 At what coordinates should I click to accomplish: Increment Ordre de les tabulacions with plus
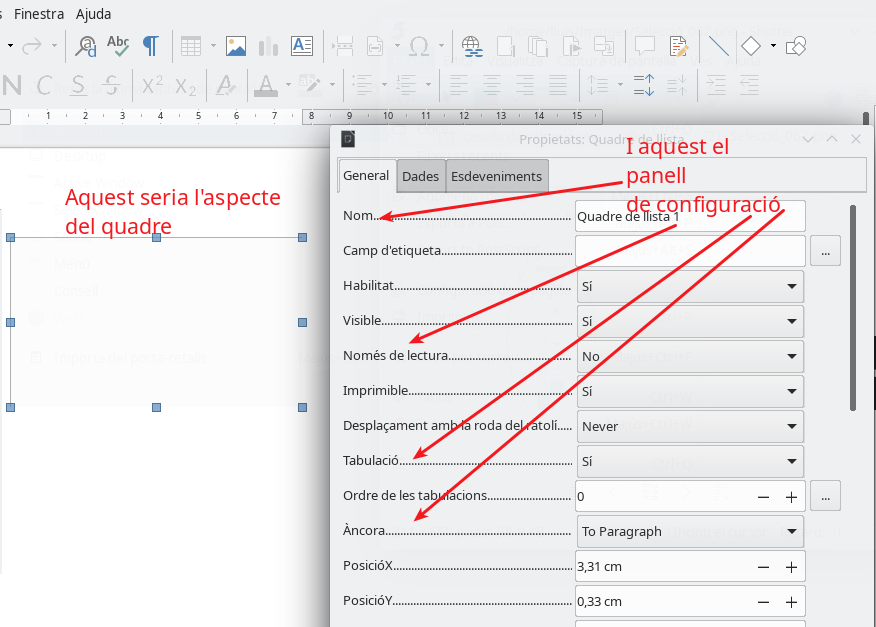point(791,496)
